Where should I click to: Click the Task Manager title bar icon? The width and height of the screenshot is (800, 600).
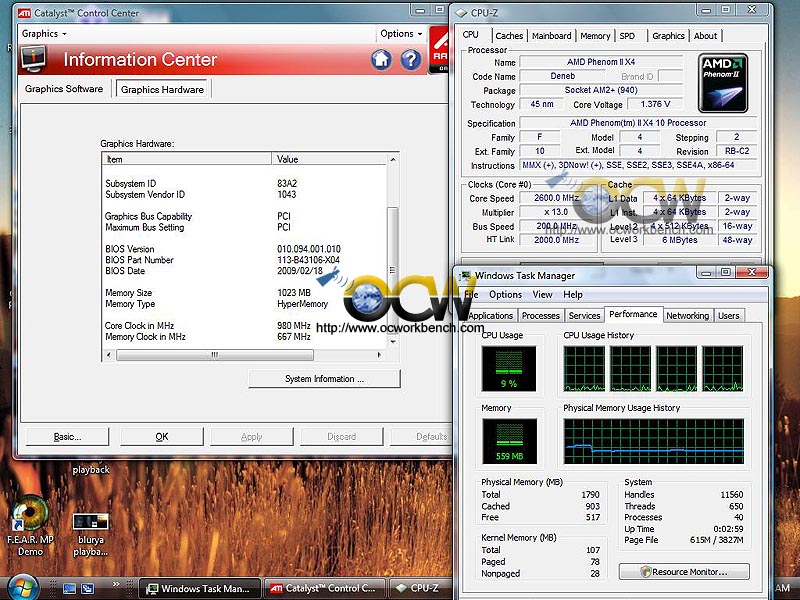pyautogui.click(x=465, y=276)
